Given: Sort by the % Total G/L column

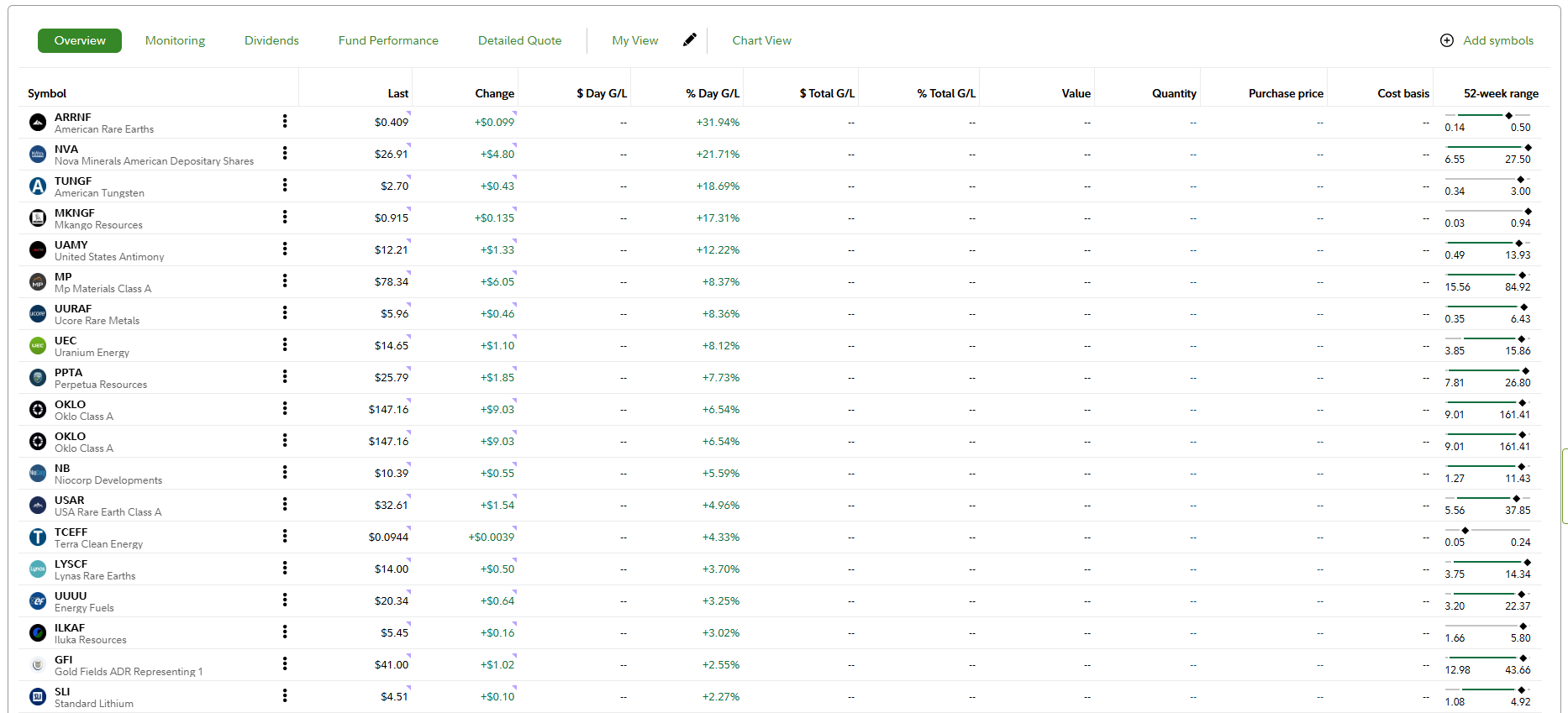Looking at the screenshot, I should tap(946, 93).
